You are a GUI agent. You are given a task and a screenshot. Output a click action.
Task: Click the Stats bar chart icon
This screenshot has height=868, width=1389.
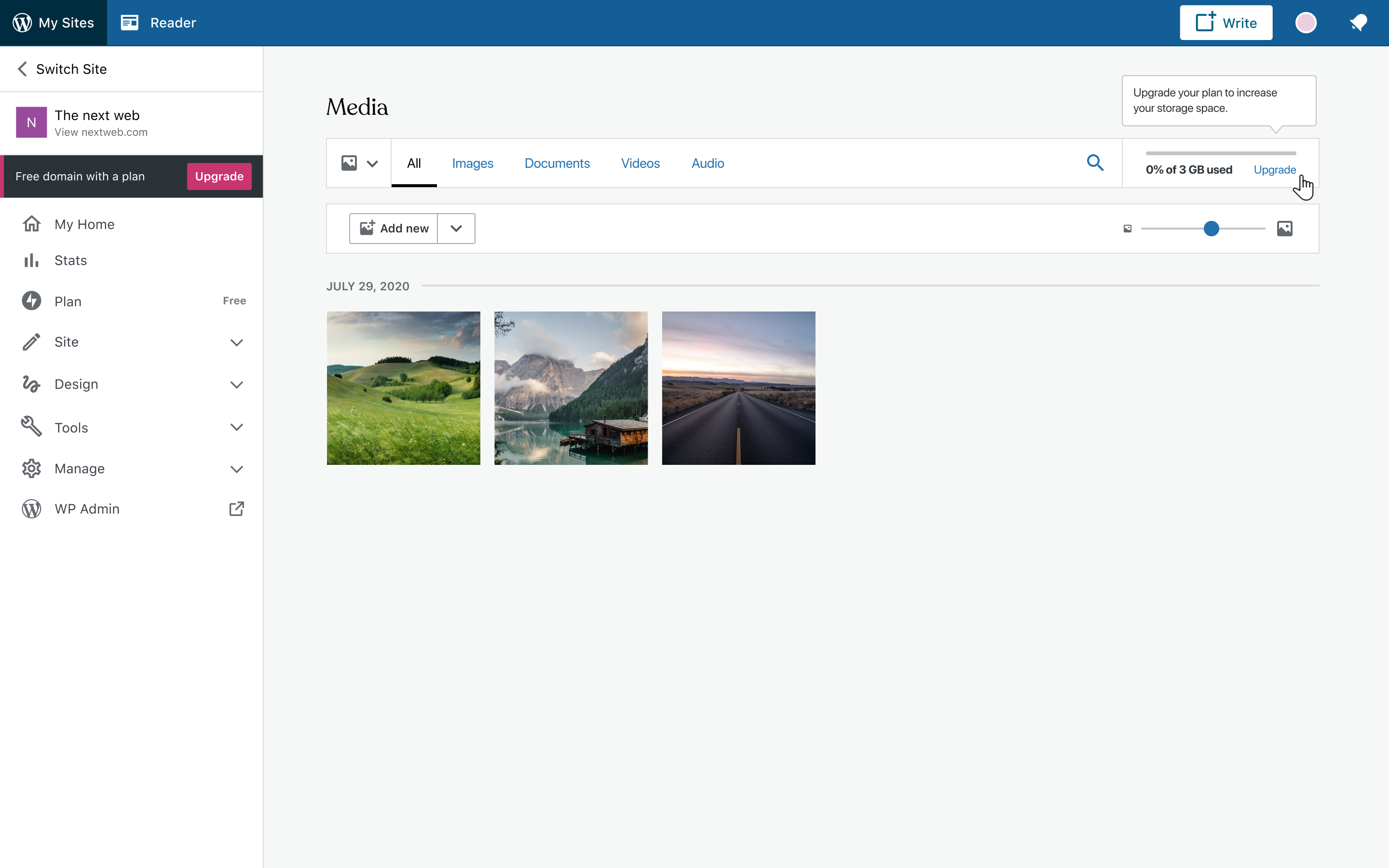pos(31,260)
